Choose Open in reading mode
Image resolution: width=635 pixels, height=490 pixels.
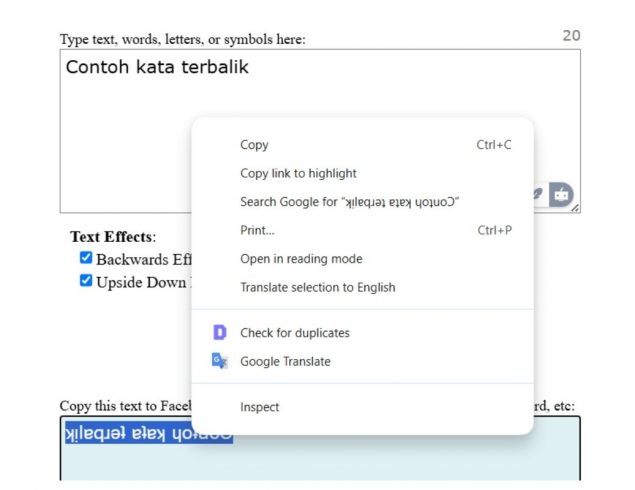[301, 259]
